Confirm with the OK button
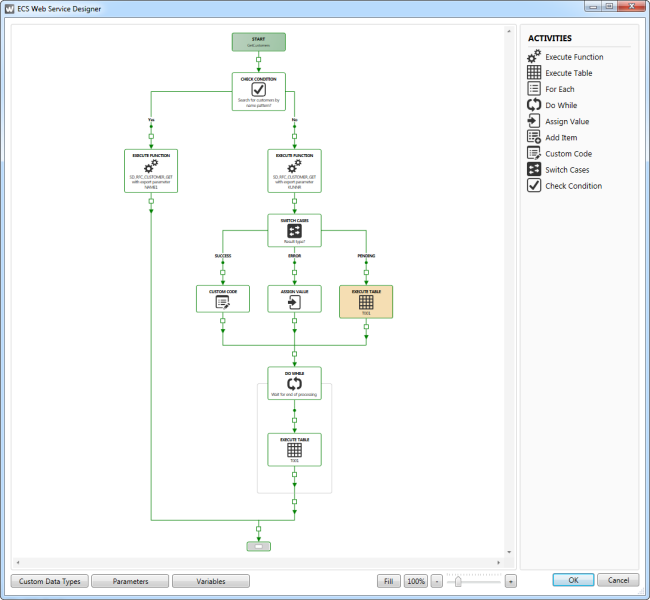650x600 pixels. point(573,580)
